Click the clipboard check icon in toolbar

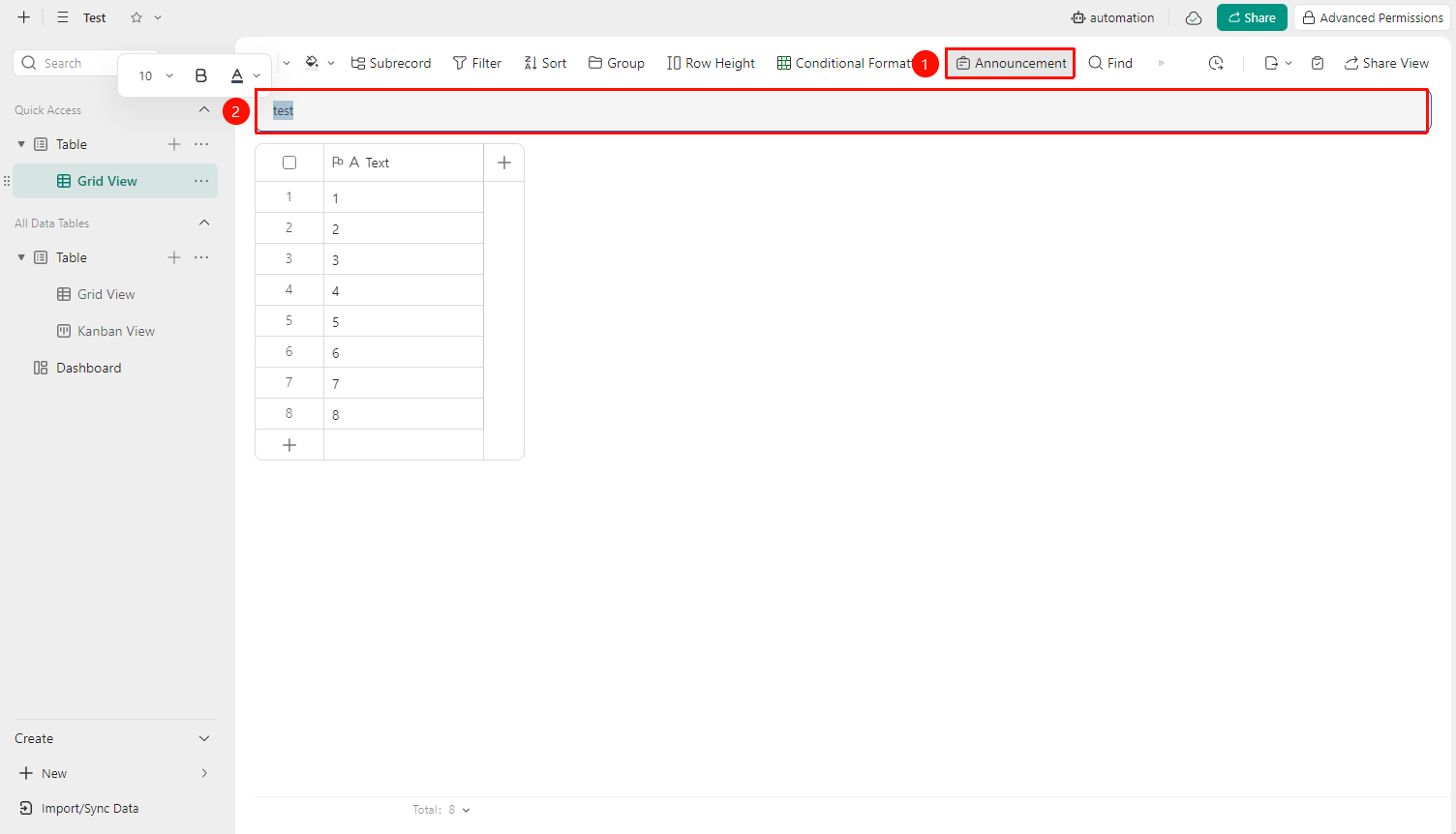click(1318, 63)
